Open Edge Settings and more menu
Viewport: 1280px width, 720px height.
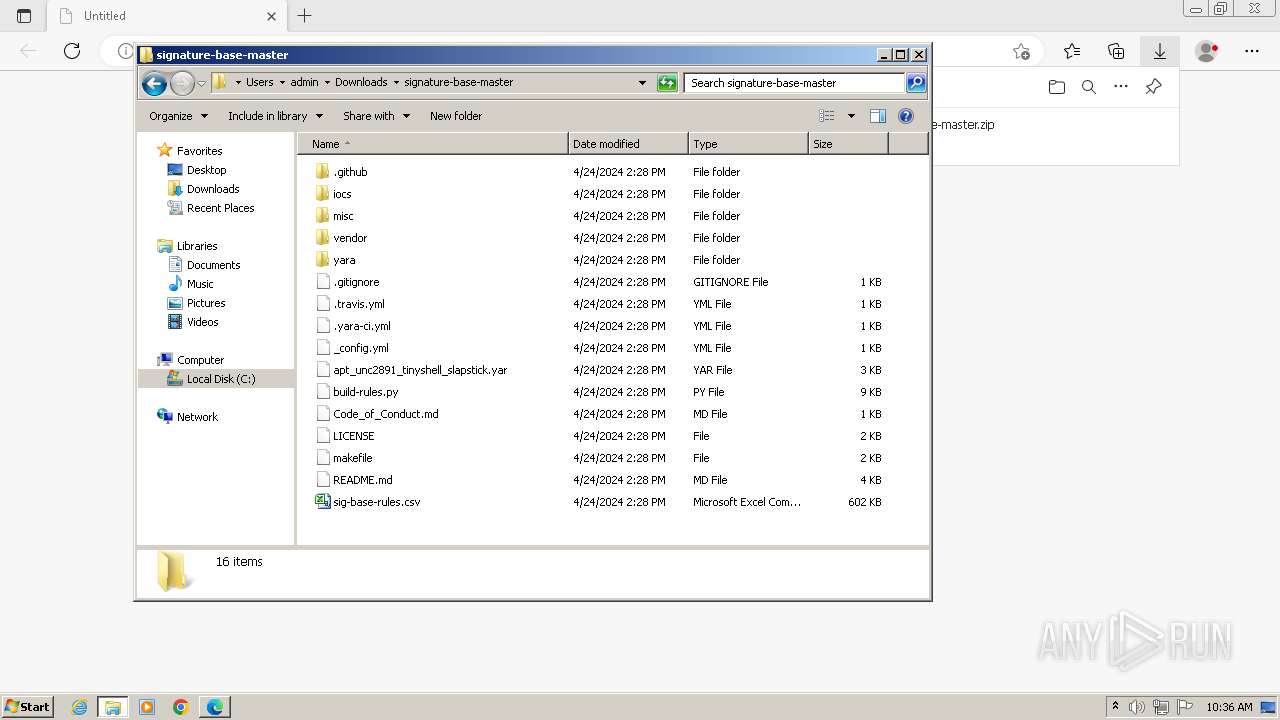tap(1252, 51)
